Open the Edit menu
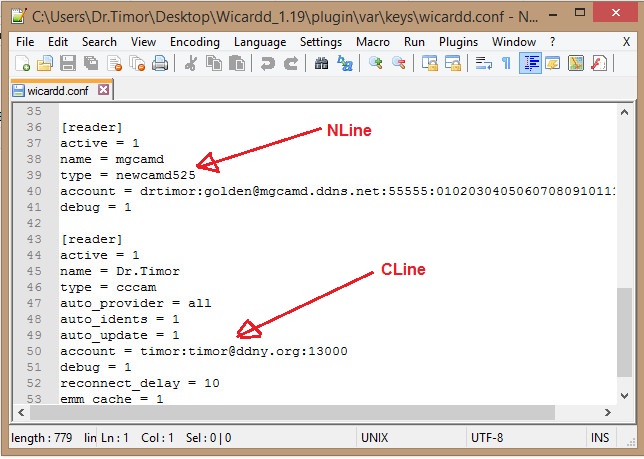The width and height of the screenshot is (644, 459). (58, 42)
